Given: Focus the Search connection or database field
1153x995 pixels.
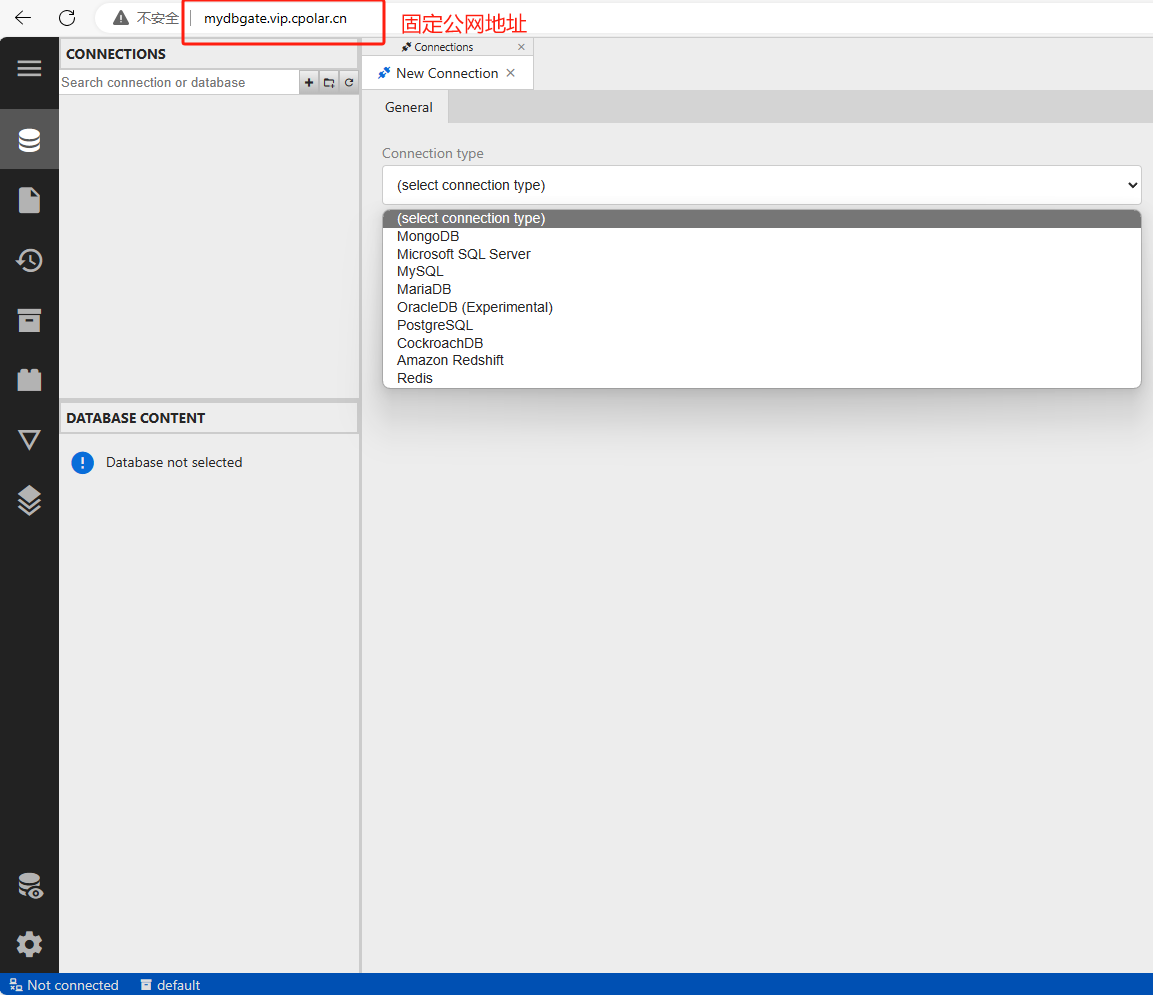Looking at the screenshot, I should coord(179,82).
